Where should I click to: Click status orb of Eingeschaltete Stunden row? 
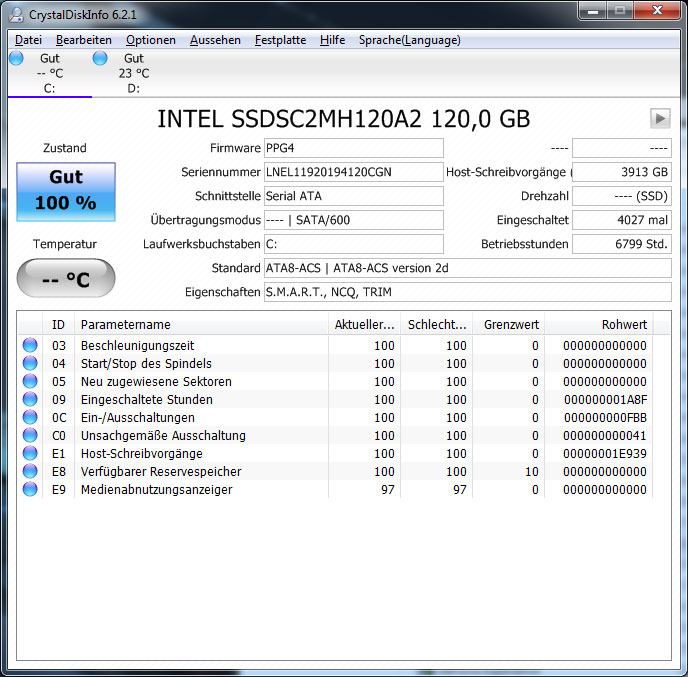[x=30, y=399]
